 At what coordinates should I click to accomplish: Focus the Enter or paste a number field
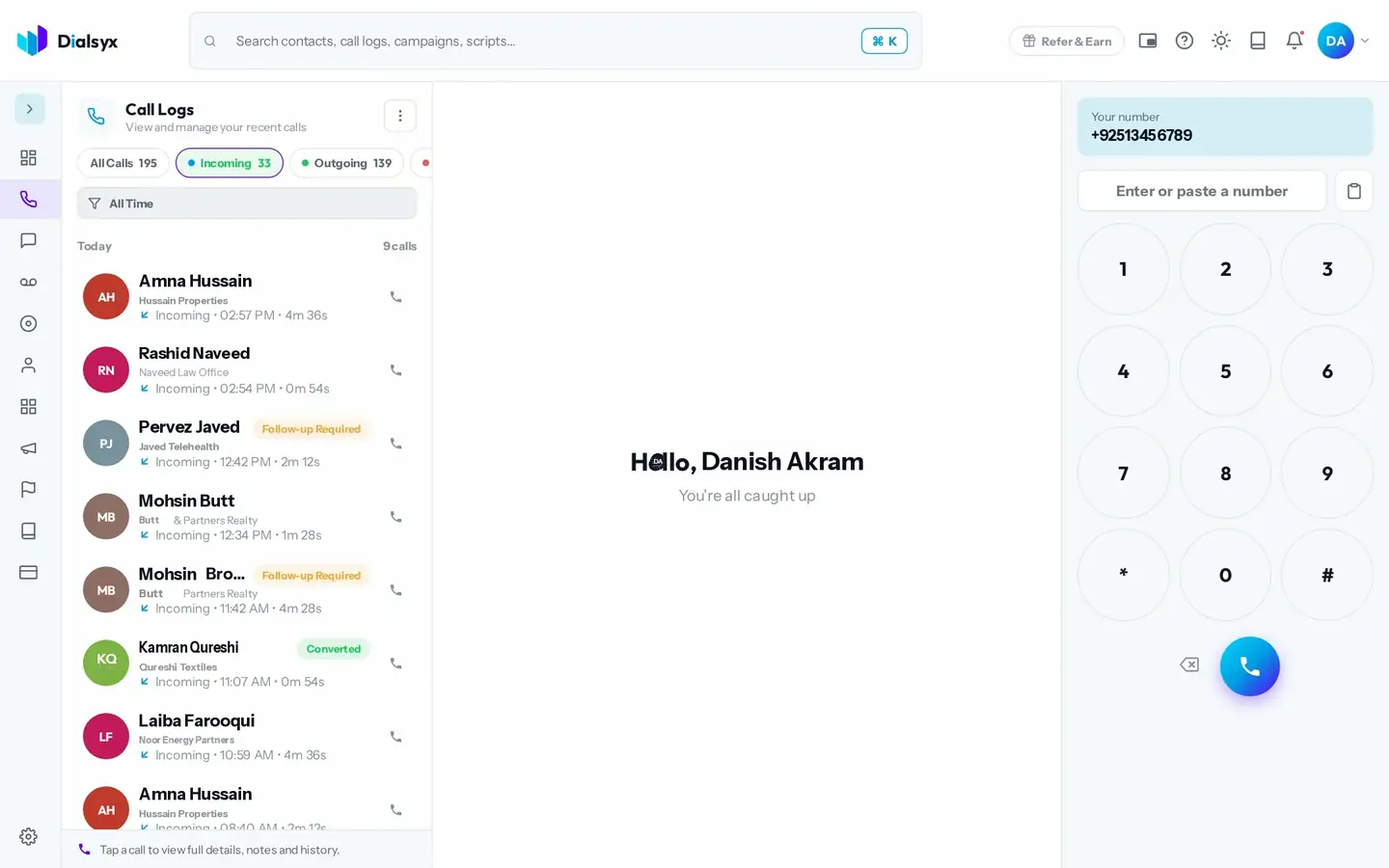[1202, 191]
